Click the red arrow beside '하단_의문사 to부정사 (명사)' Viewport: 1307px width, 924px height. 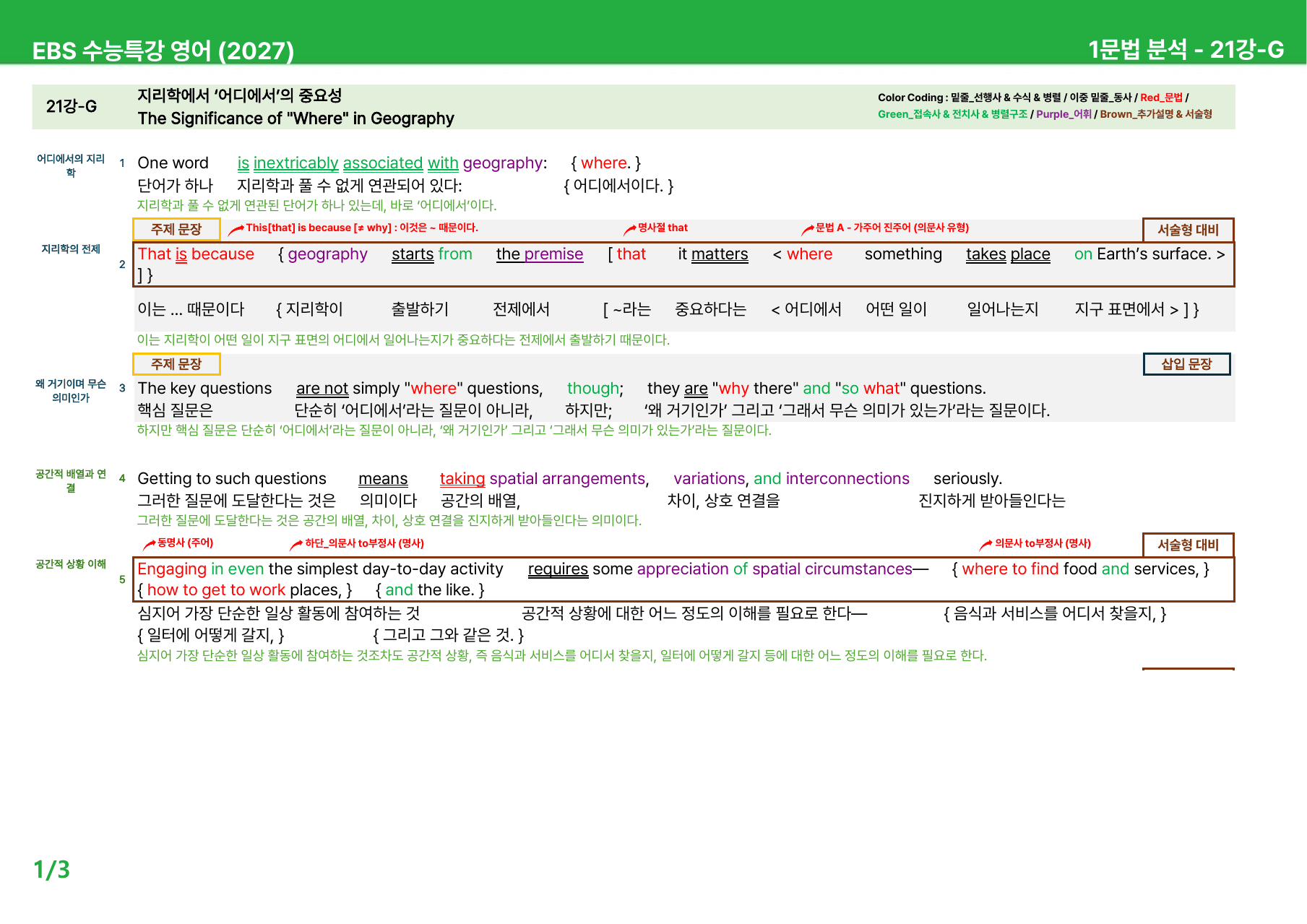click(296, 544)
